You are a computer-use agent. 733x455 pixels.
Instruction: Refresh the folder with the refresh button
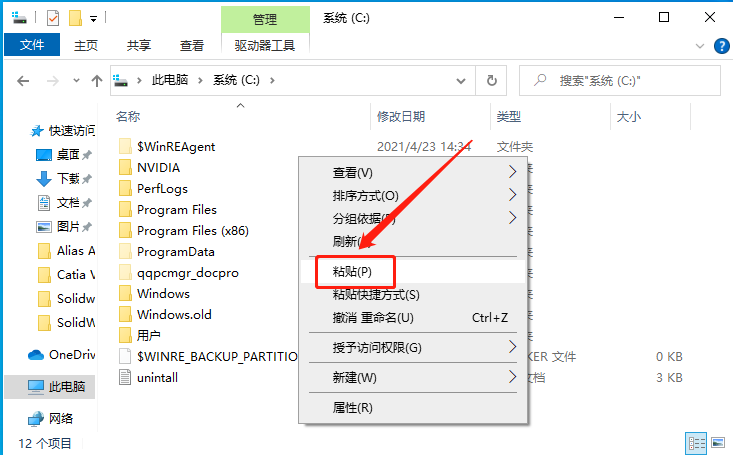491,81
